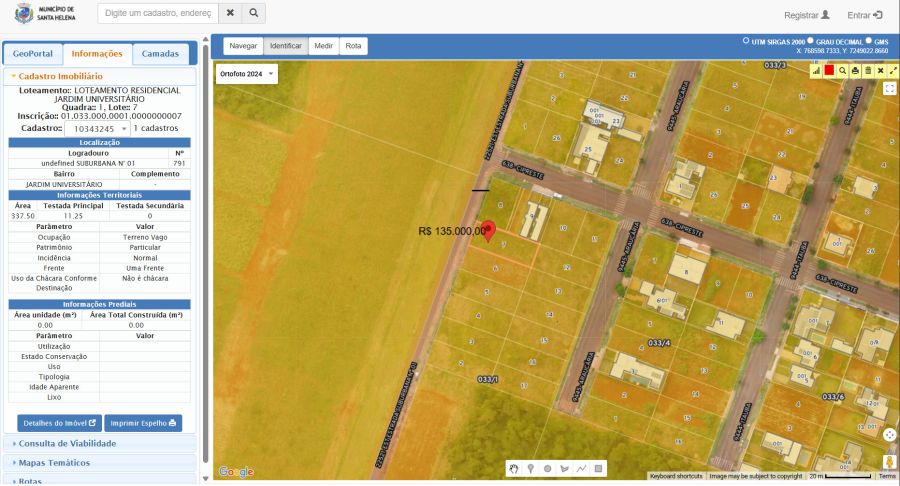Print the map using the printer icon
Screen dimensions: 900x486
[x=855, y=70]
